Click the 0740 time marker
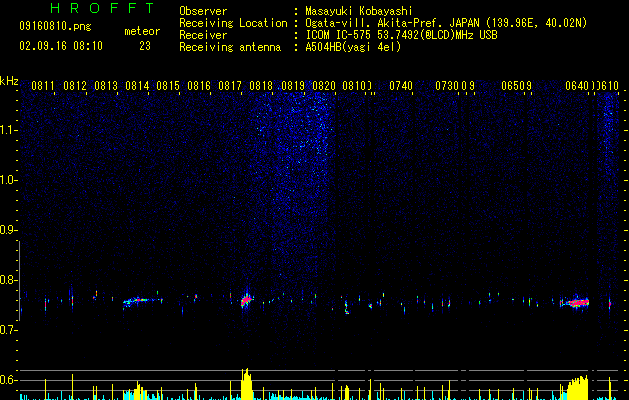The image size is (629, 400). click(401, 86)
